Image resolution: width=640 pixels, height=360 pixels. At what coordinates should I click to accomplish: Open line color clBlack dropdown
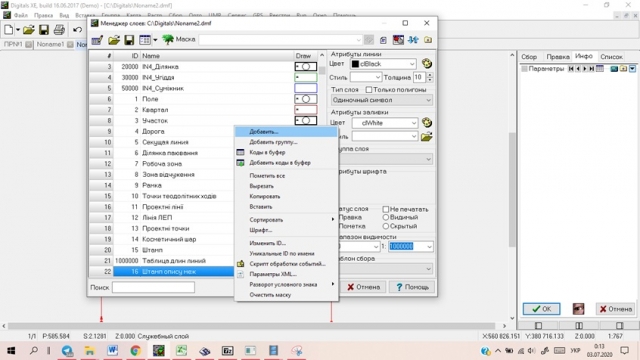[412, 64]
